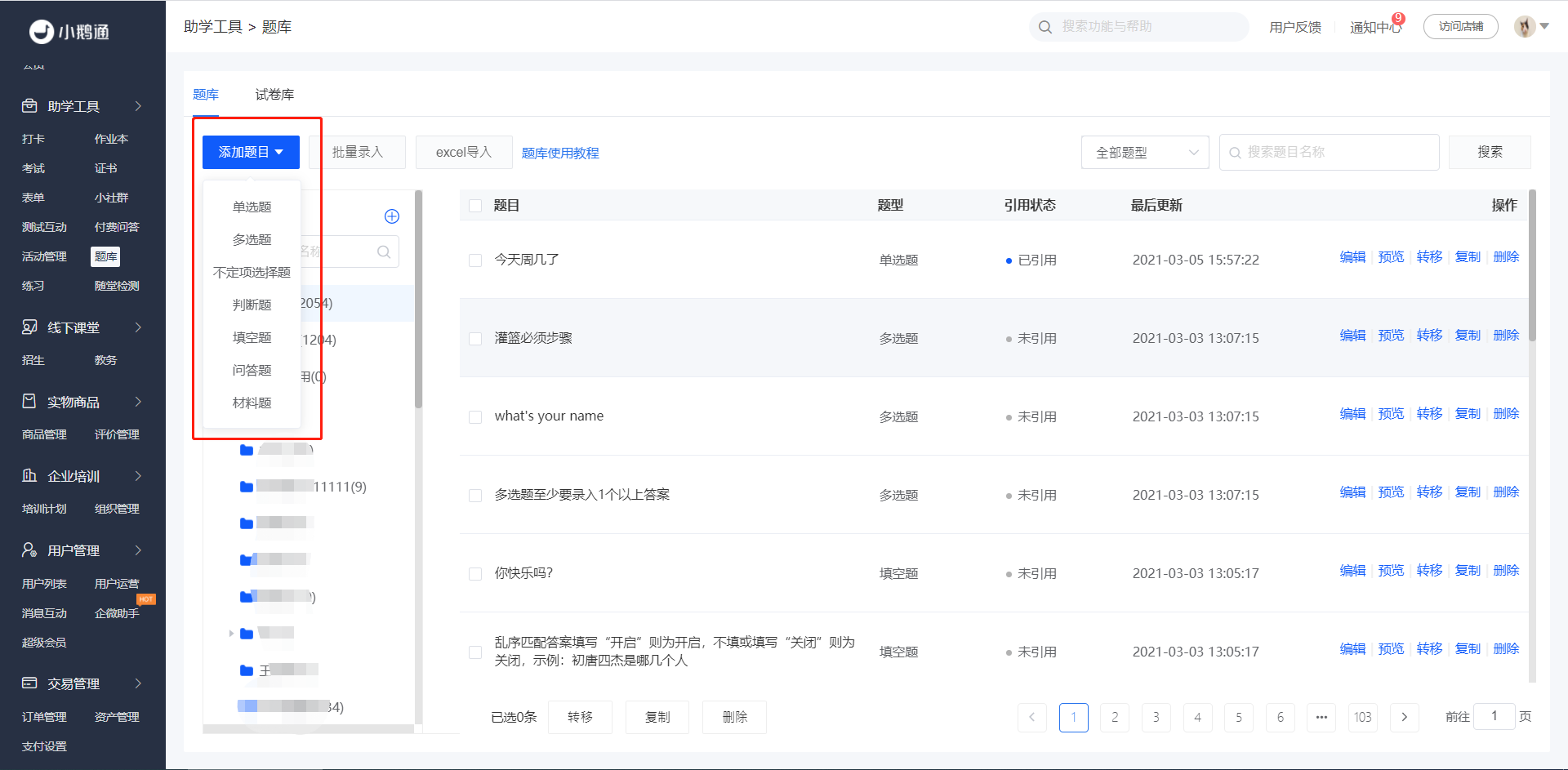The height and width of the screenshot is (770, 1568).
Task: Open the folder icon labeled 11111(9)
Action: pos(247,487)
